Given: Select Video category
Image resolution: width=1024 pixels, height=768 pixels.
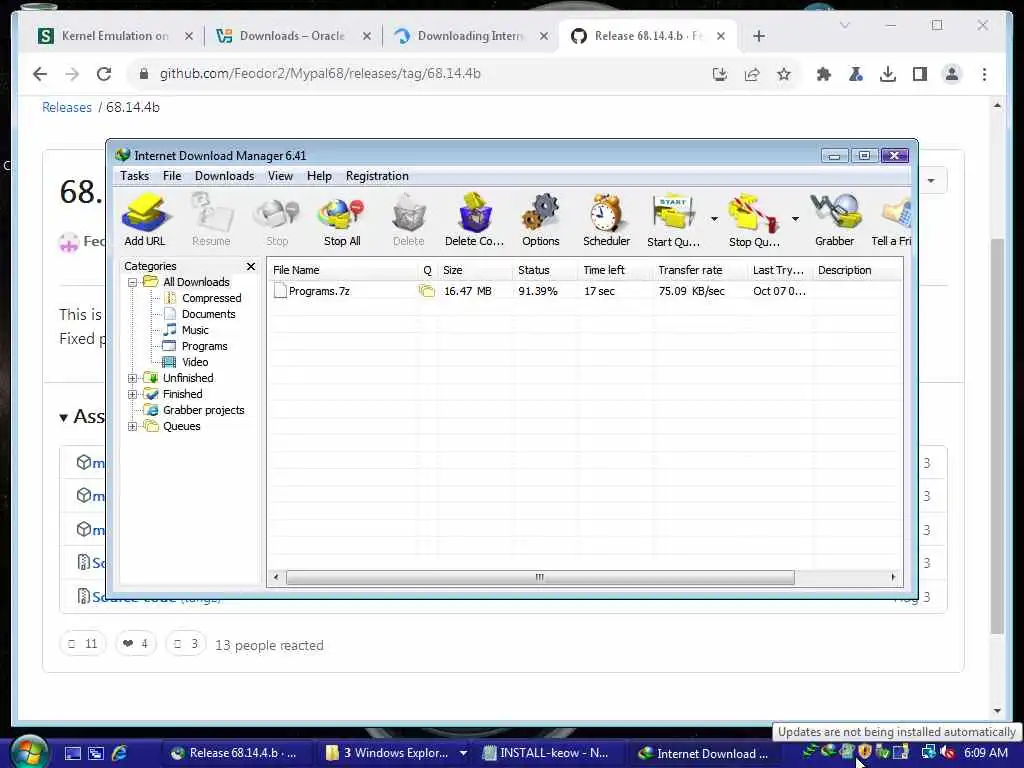Looking at the screenshot, I should tap(195, 362).
